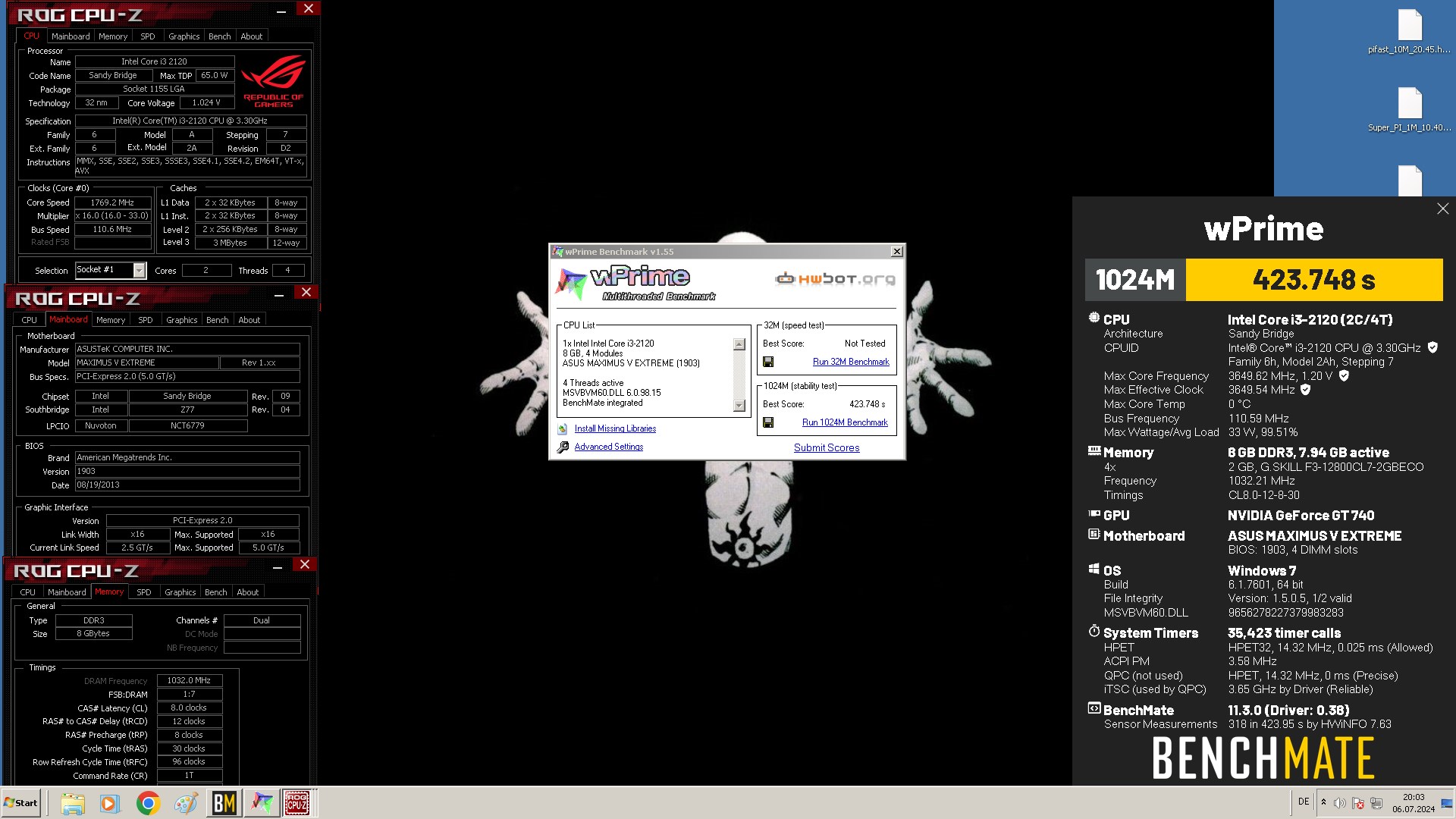
Task: Click Submit Scores link
Action: 827,448
